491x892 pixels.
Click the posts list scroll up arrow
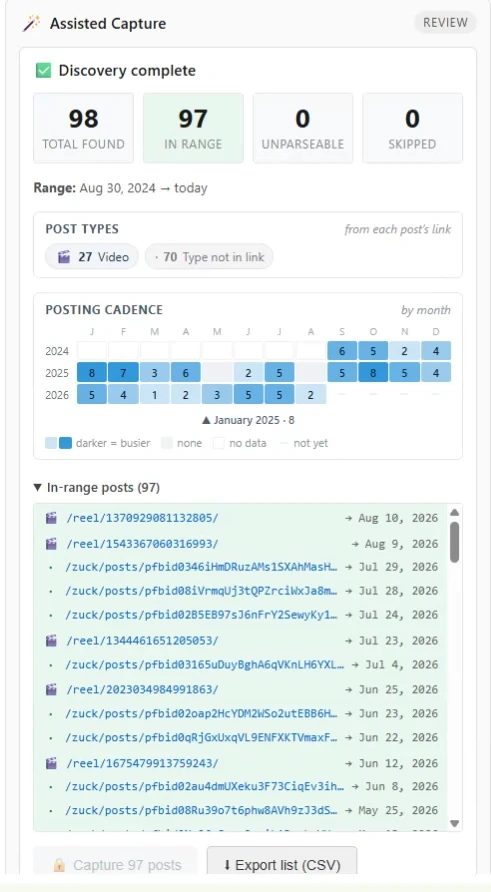tap(455, 513)
